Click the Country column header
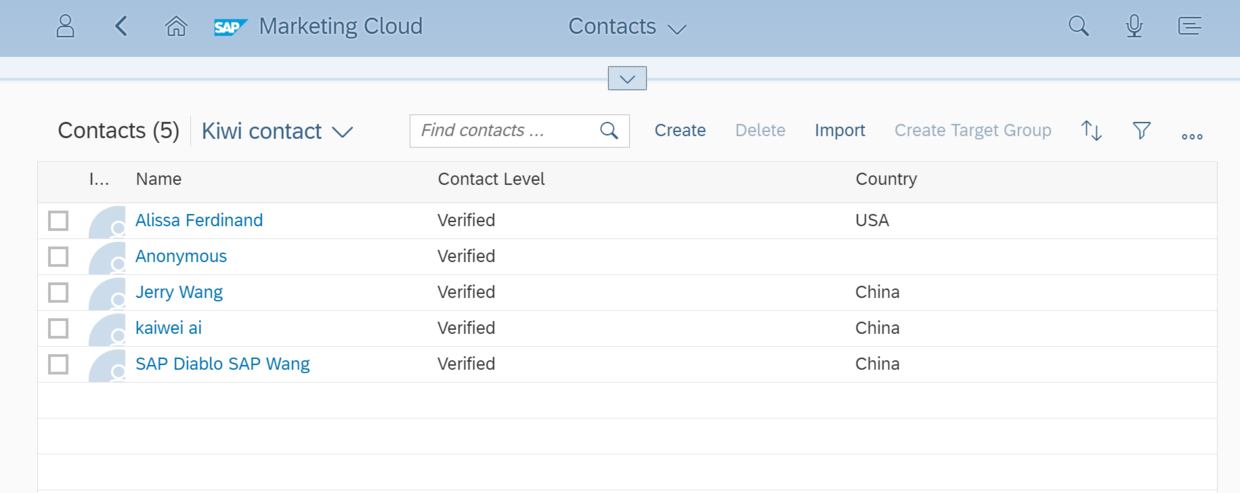This screenshot has height=493, width=1240. pyautogui.click(x=886, y=179)
